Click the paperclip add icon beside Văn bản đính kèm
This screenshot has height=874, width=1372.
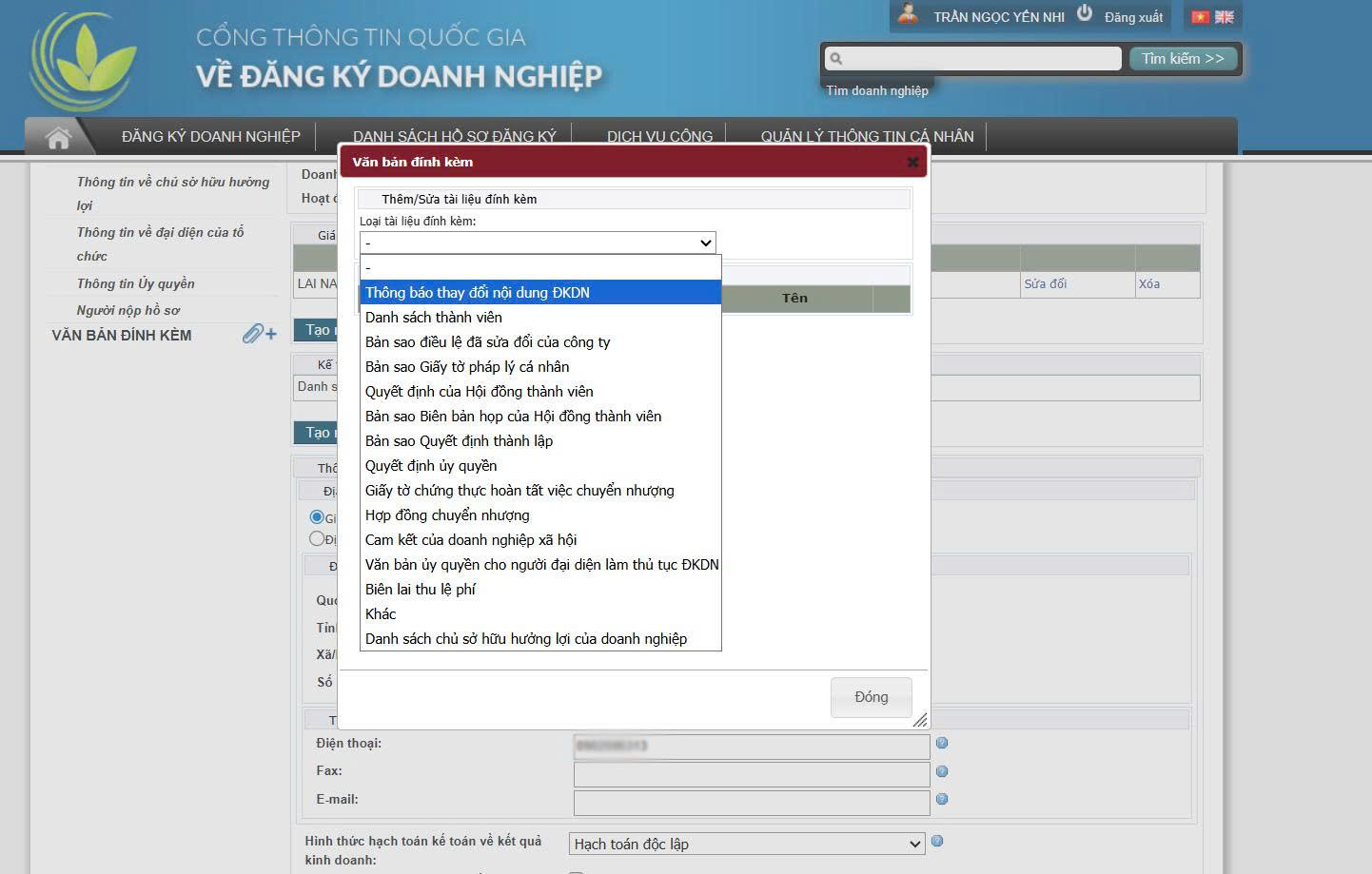click(258, 334)
